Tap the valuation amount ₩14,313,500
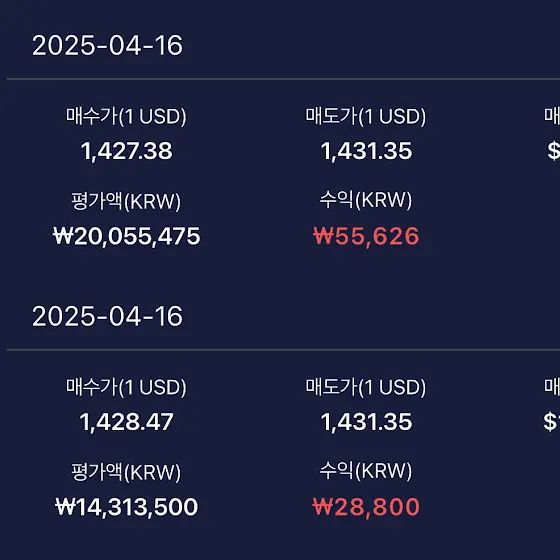 click(x=126, y=507)
